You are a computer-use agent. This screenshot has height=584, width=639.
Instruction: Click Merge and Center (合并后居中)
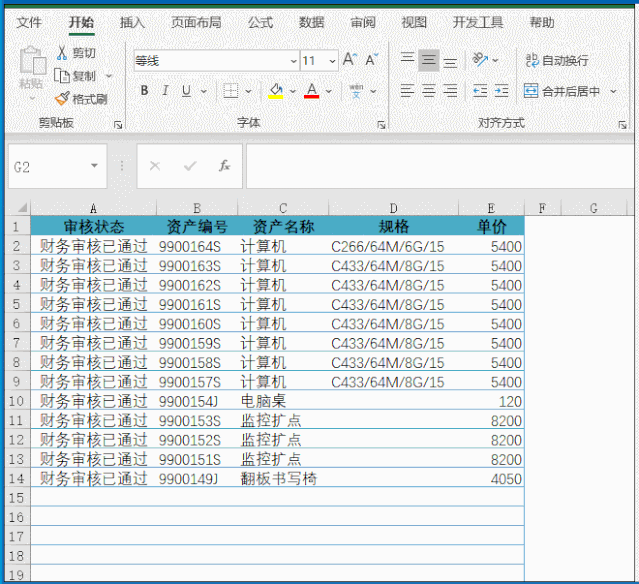pyautogui.click(x=563, y=91)
